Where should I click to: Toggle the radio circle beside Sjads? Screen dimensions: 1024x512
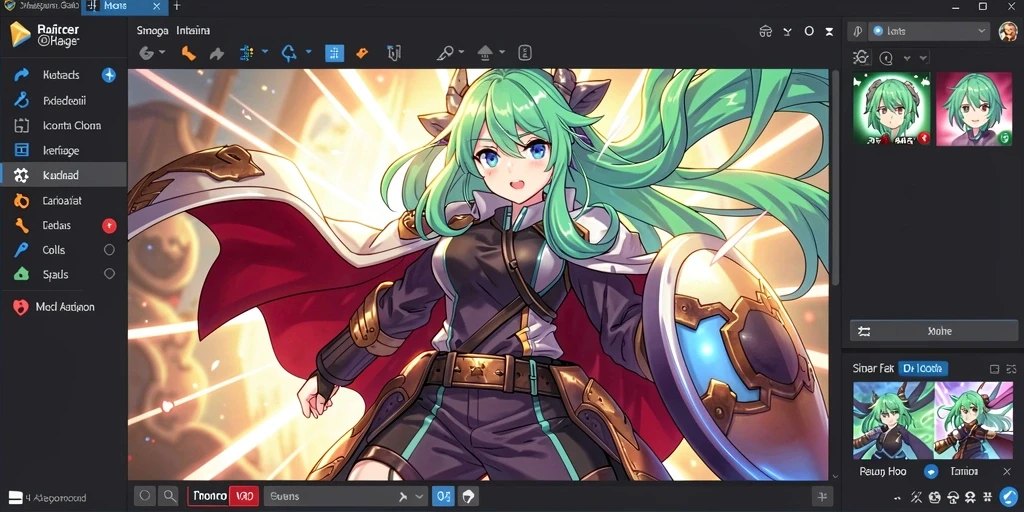[x=109, y=274]
